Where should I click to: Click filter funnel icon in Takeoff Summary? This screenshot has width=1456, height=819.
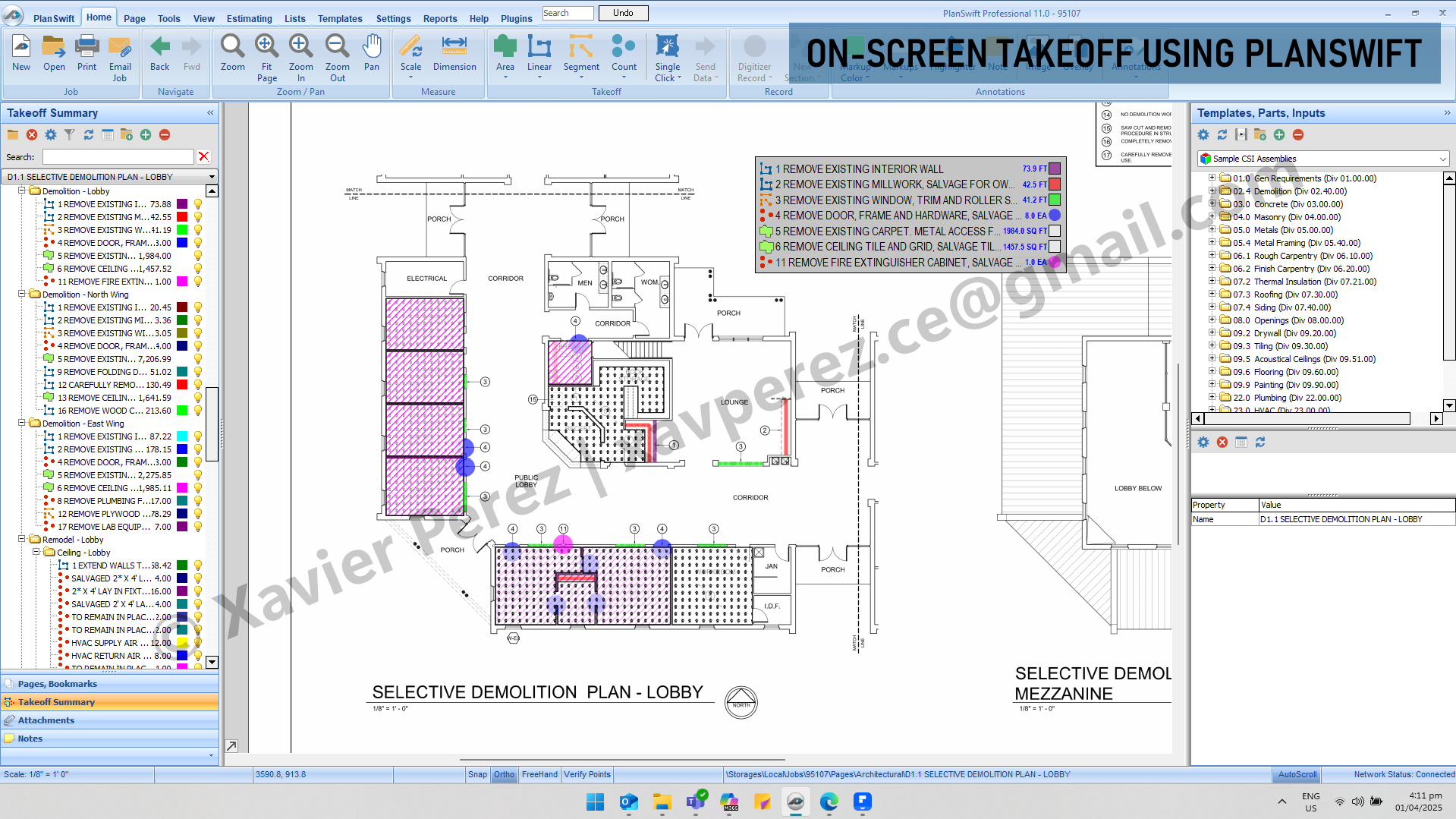tap(70, 134)
